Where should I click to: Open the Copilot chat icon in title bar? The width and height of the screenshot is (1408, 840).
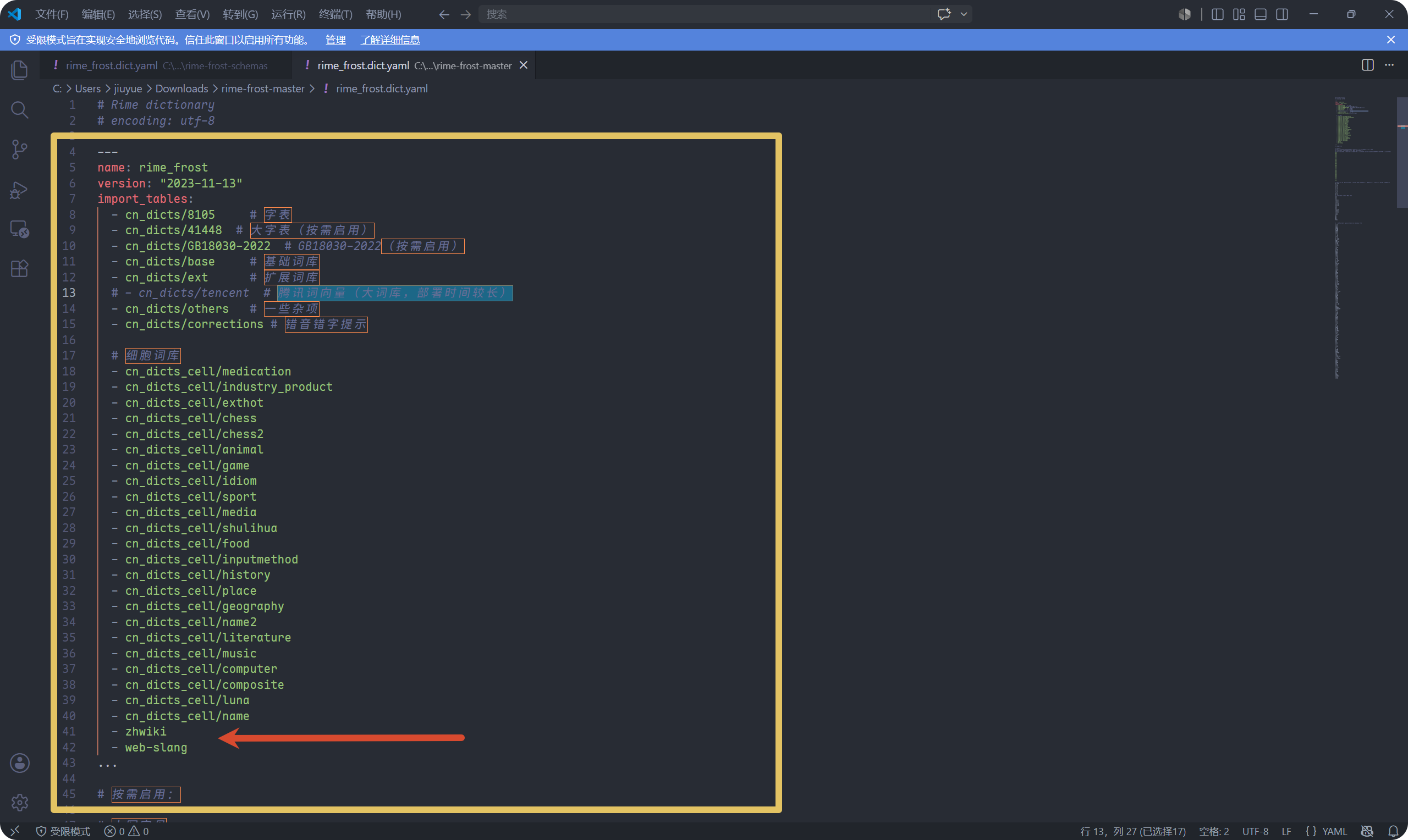[944, 14]
